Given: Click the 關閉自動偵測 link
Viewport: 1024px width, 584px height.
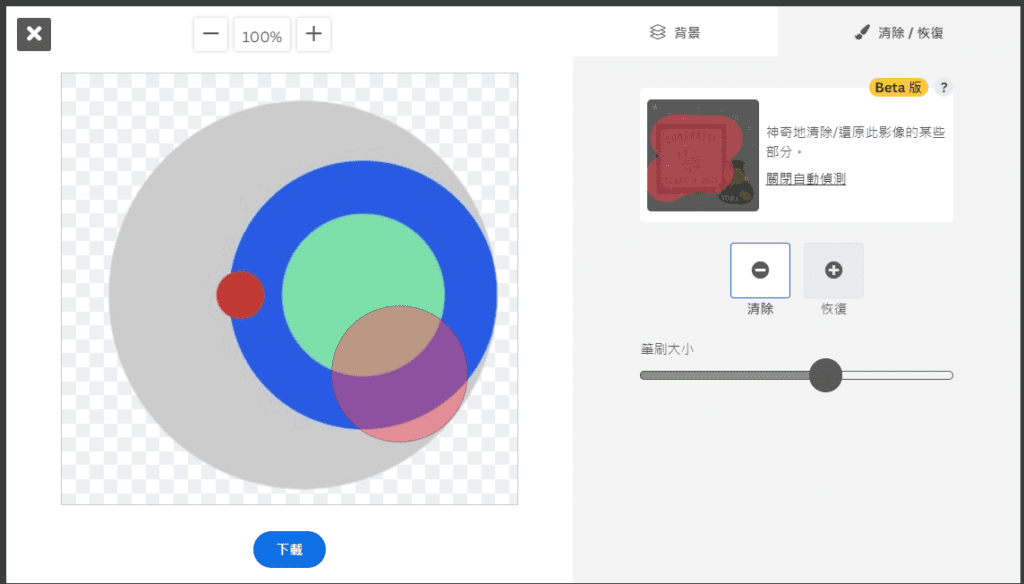Looking at the screenshot, I should [806, 179].
